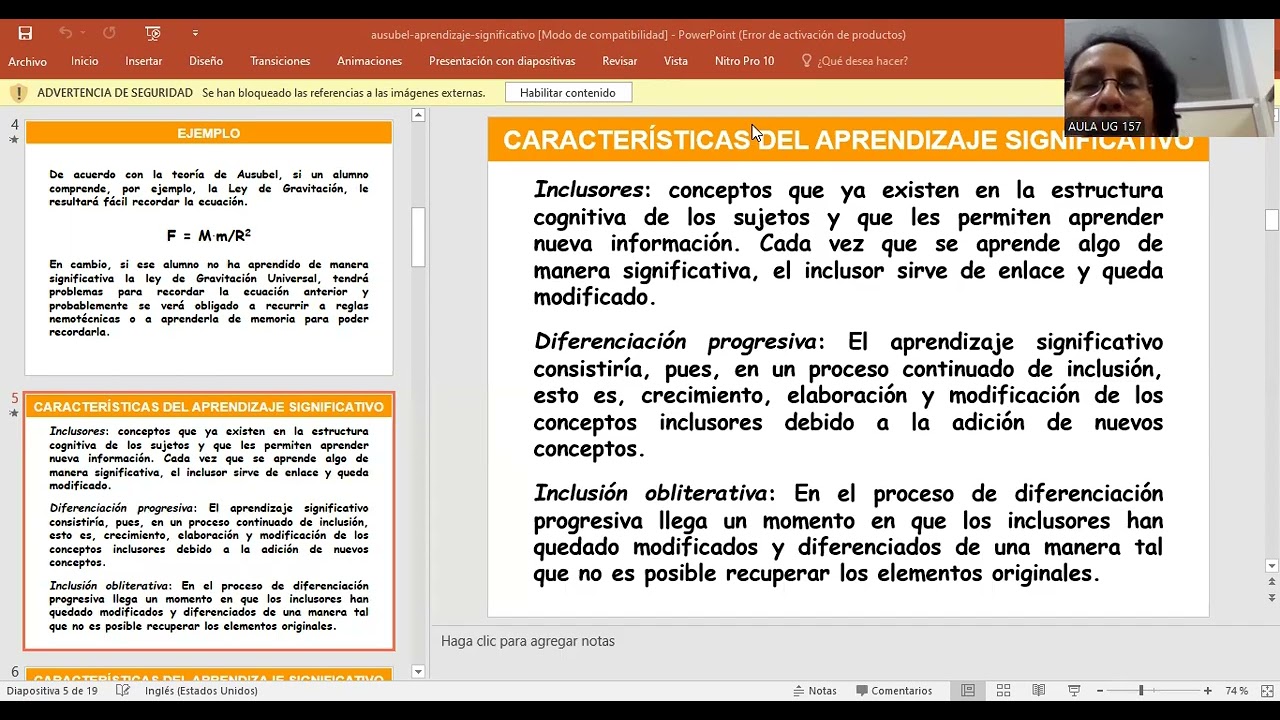Go to next slide double-arrow button
Viewport: 1280px width, 720px height.
[x=1272, y=597]
